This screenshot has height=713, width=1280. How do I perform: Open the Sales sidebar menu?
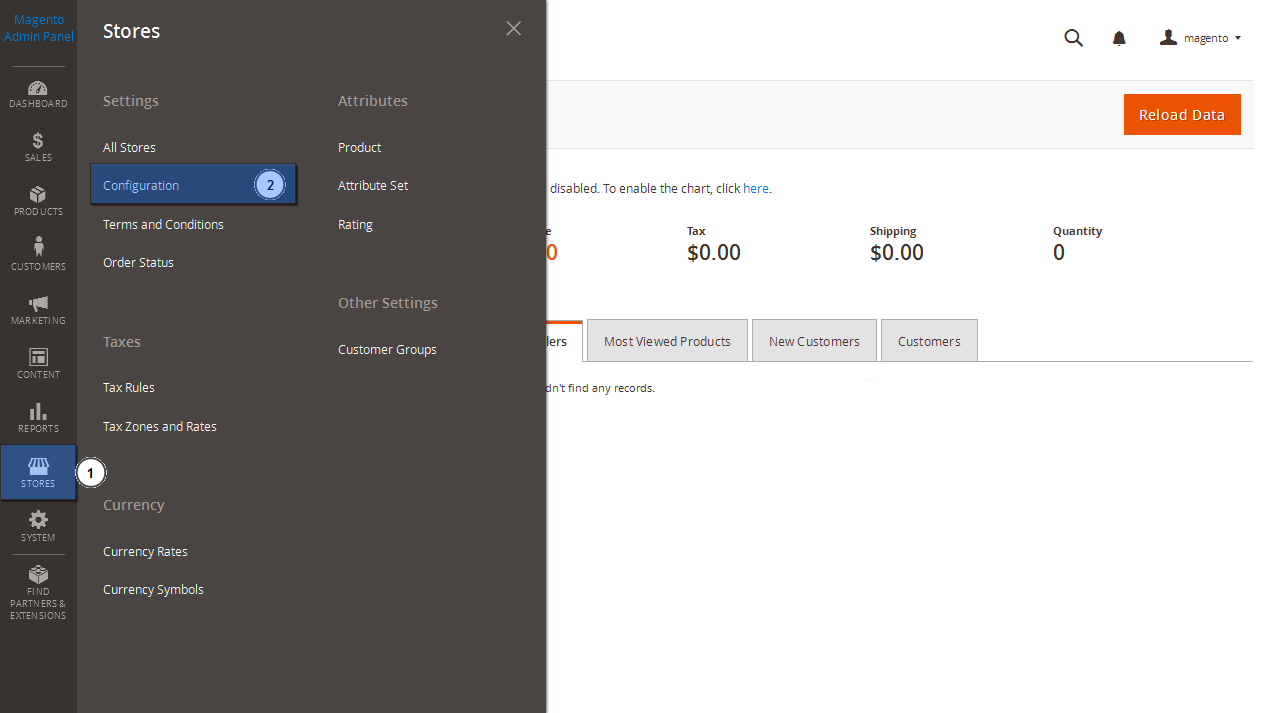click(x=38, y=148)
